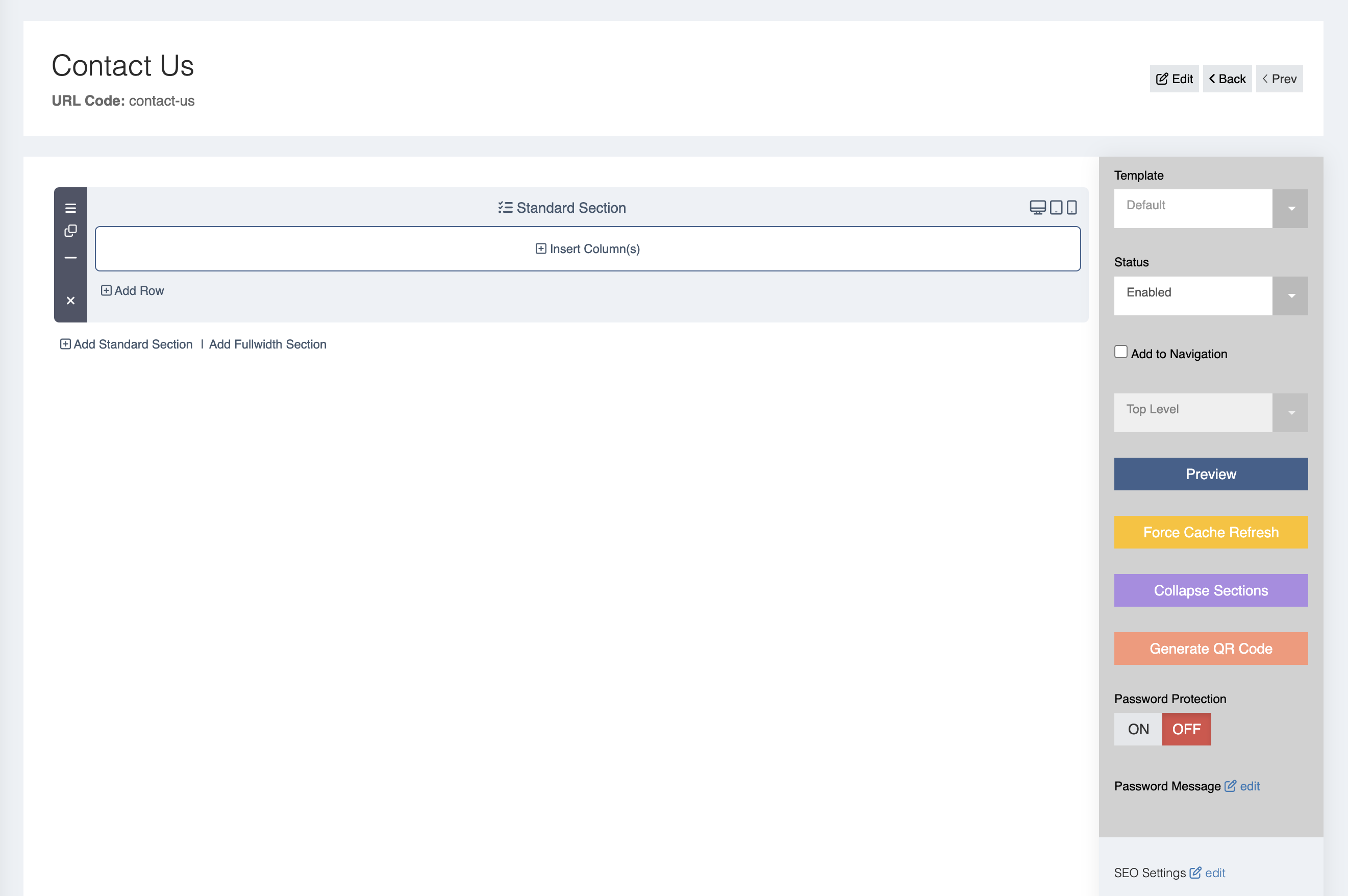1348x896 pixels.
Task: Toggle mobile phone visibility icon in section header
Action: pyautogui.click(x=1072, y=208)
